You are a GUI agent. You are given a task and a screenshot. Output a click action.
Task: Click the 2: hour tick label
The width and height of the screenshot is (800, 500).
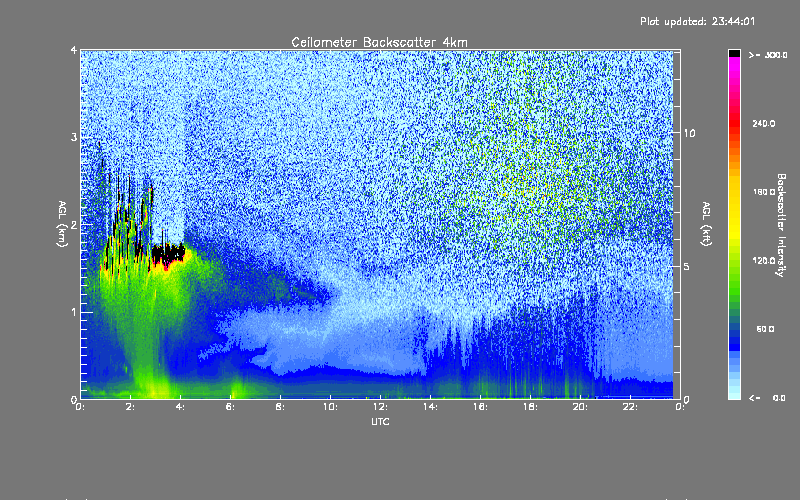coord(130,407)
